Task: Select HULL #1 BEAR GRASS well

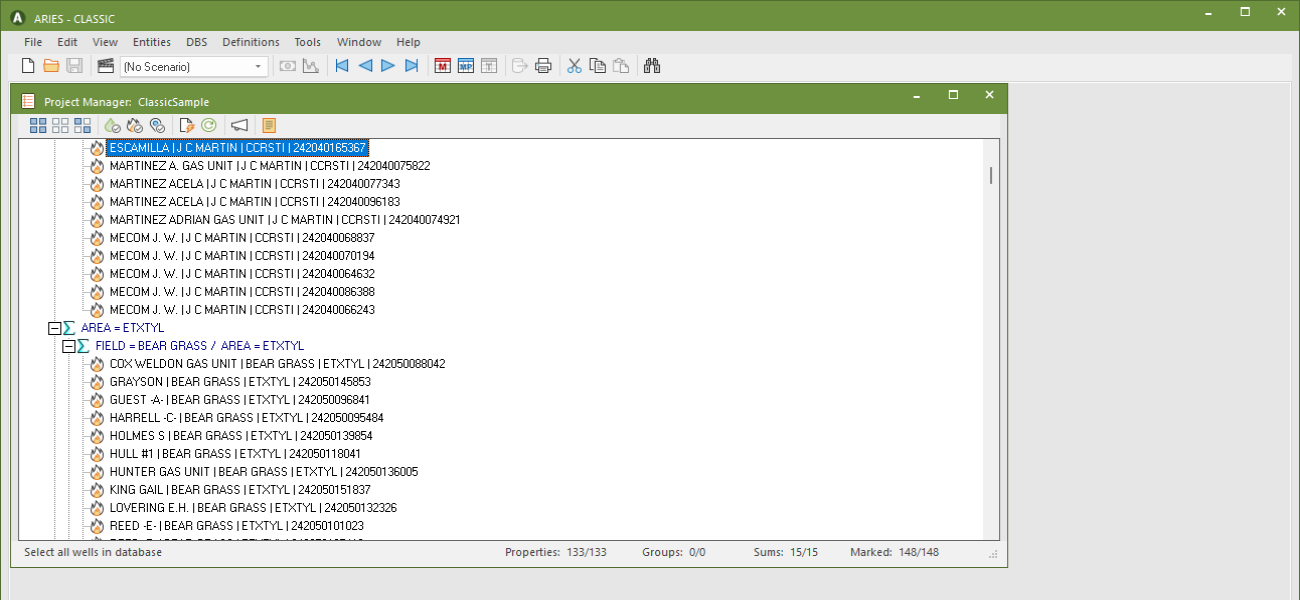Action: pos(234,454)
